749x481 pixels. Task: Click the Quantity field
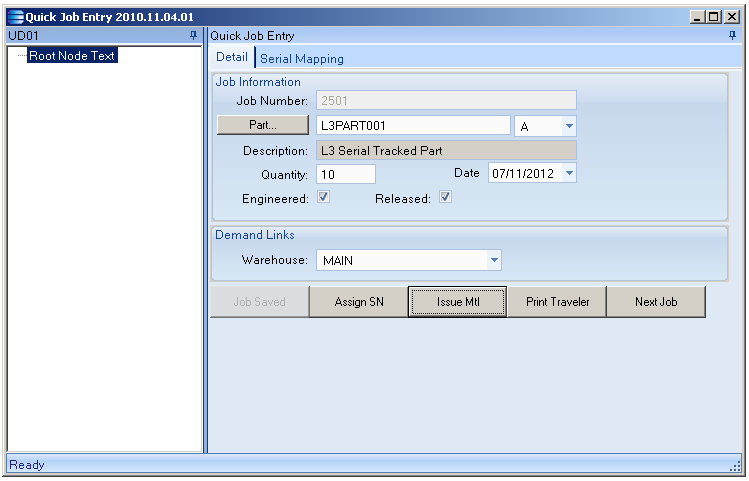click(x=346, y=174)
